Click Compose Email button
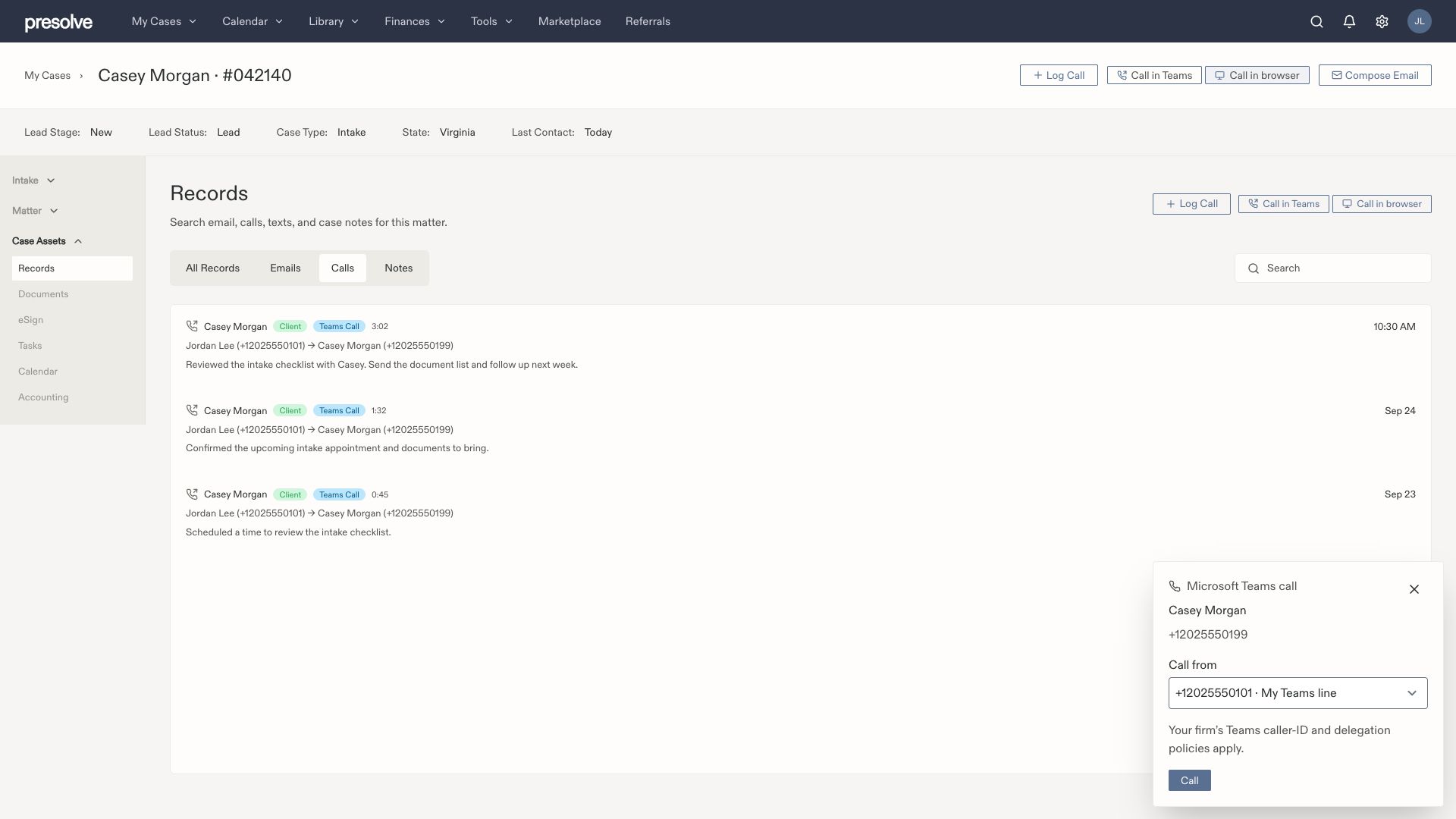Viewport: 1456px width, 819px height. [x=1374, y=75]
